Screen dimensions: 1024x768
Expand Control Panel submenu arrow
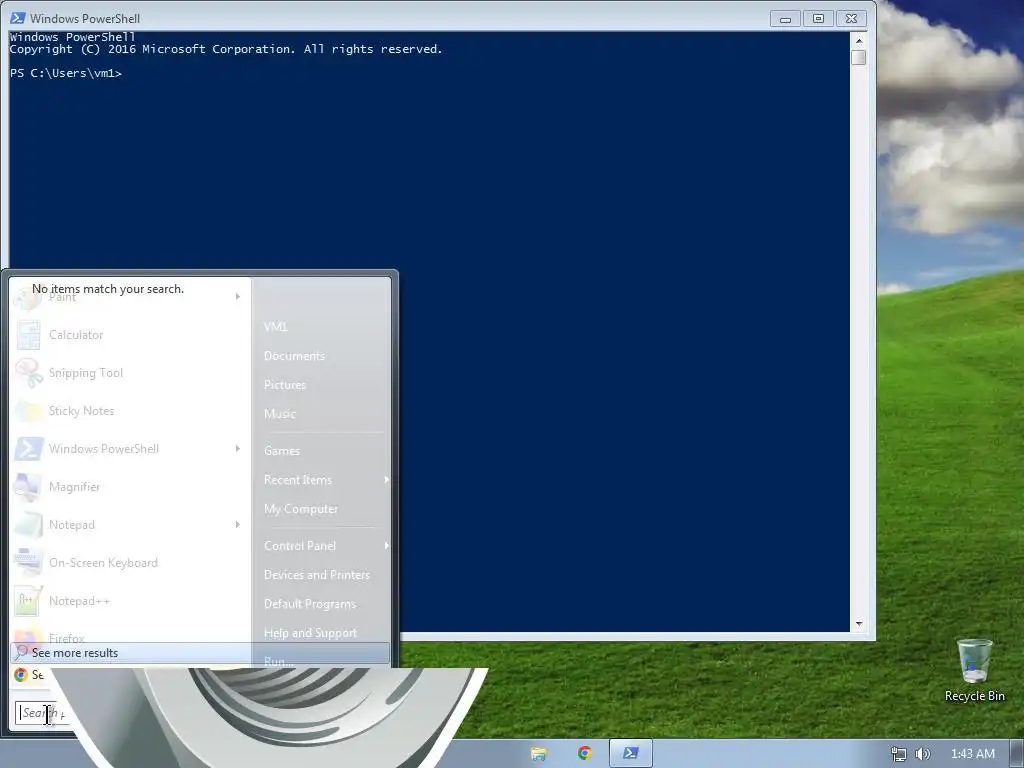387,545
